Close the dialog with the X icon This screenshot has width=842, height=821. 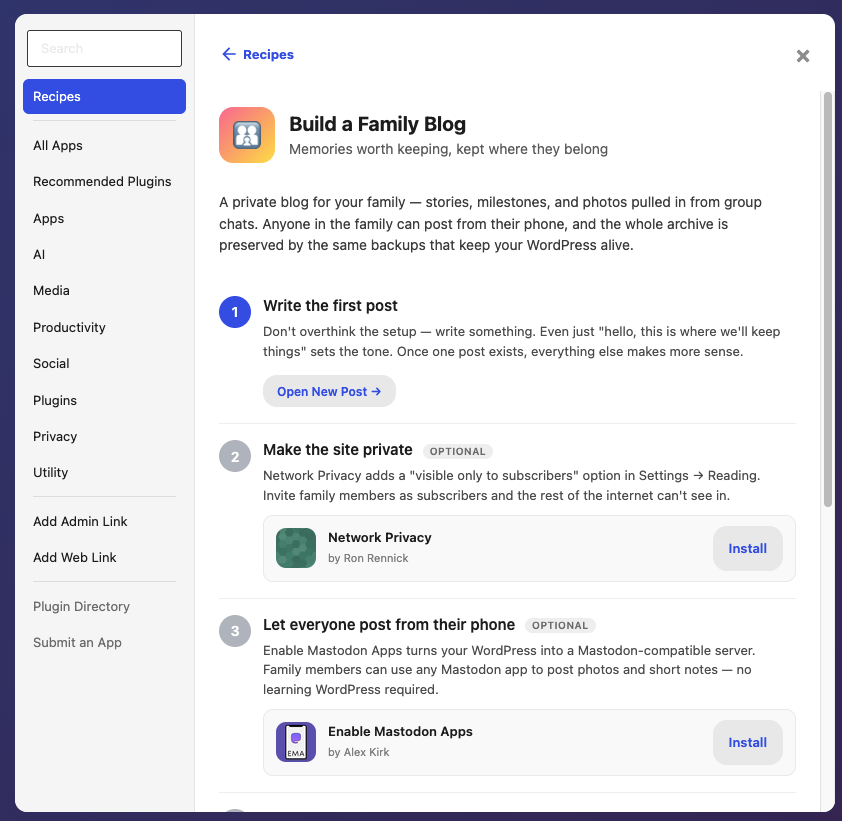point(803,56)
